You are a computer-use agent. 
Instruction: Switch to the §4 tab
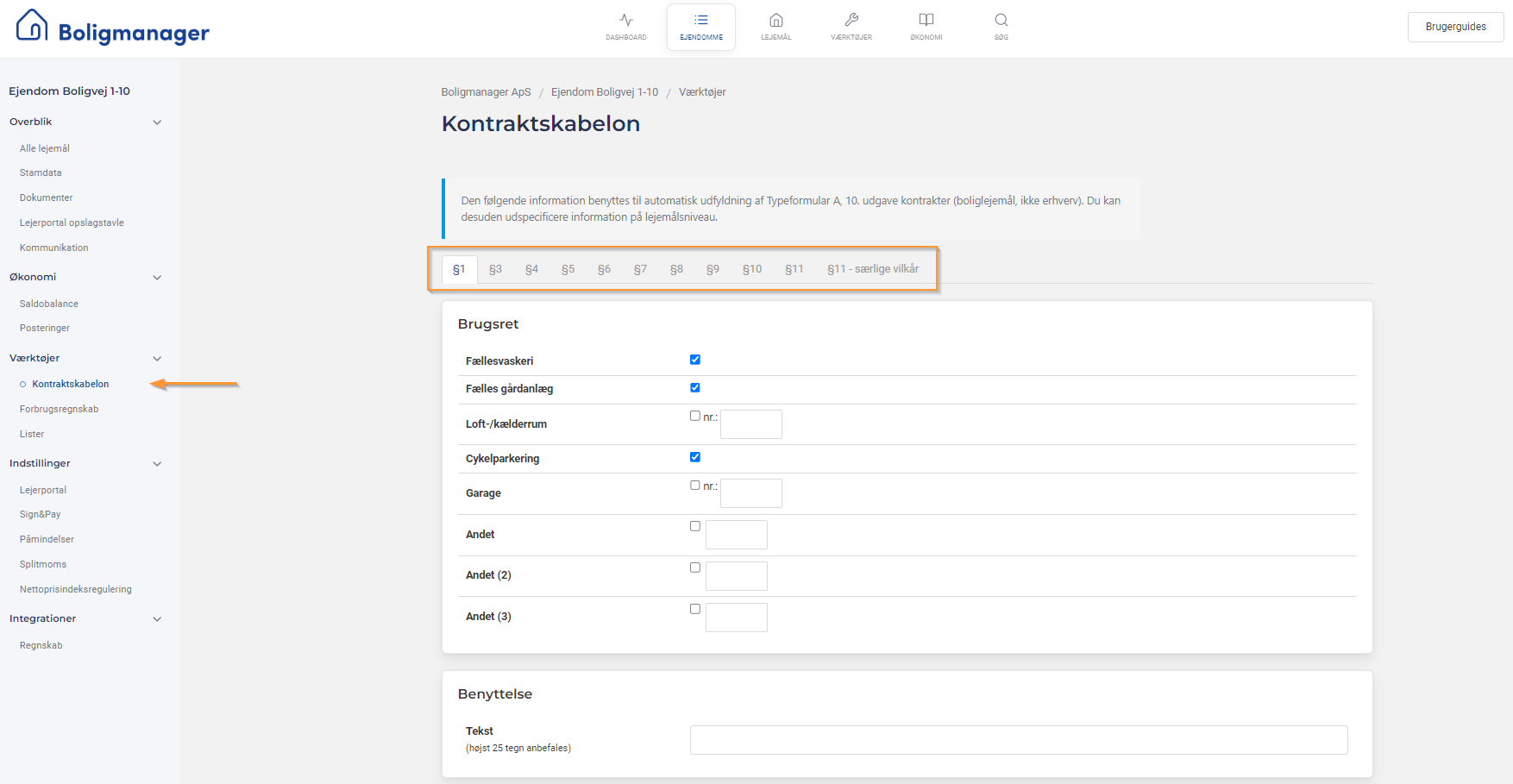tap(531, 269)
